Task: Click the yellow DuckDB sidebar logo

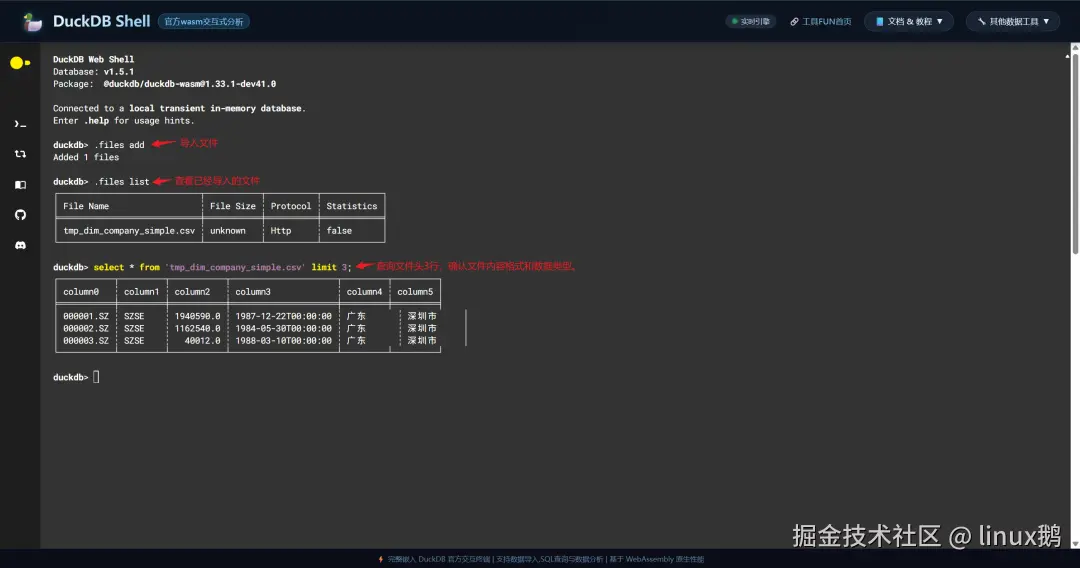Action: pos(20,63)
